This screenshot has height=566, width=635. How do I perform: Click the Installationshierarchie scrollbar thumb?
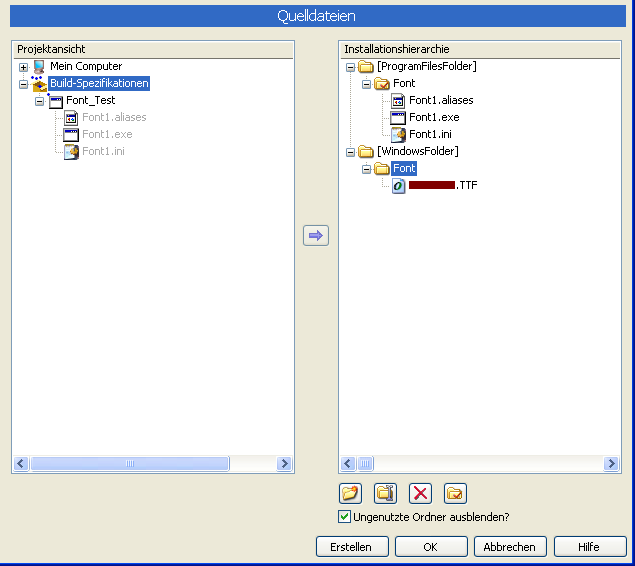[365, 464]
